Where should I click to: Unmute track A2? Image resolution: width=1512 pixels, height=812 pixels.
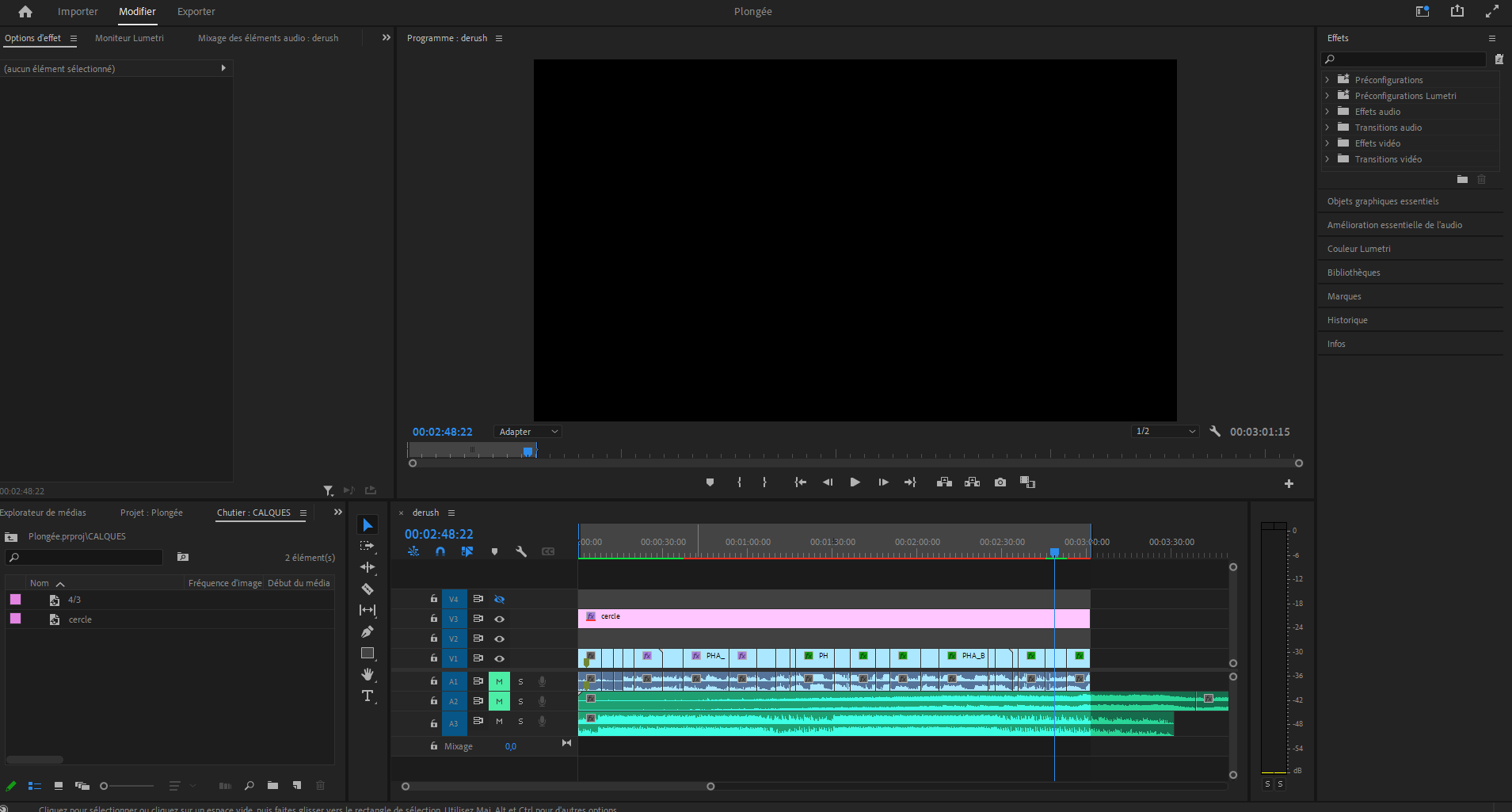(x=499, y=701)
